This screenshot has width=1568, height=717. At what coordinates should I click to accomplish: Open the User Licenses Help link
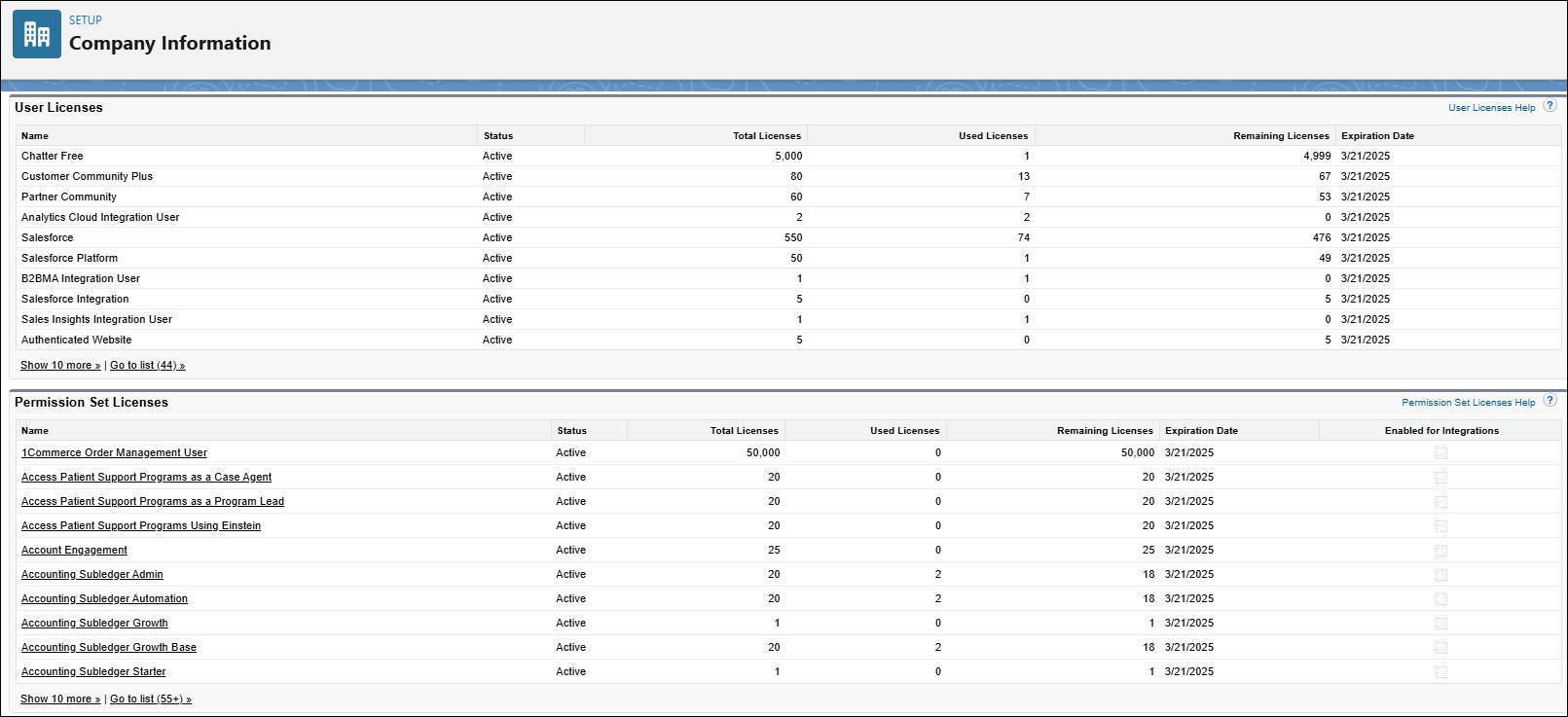tap(1491, 108)
